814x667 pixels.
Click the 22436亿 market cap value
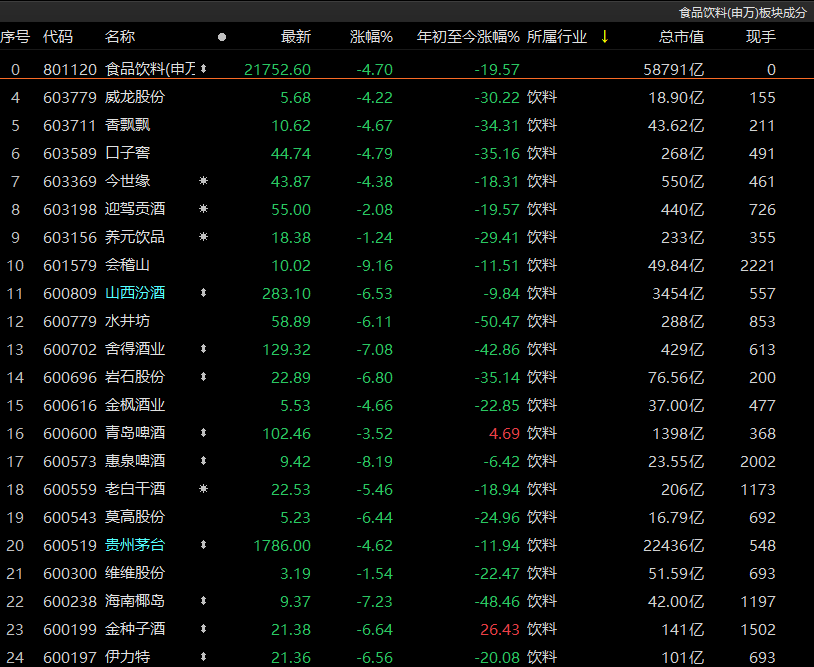point(674,546)
